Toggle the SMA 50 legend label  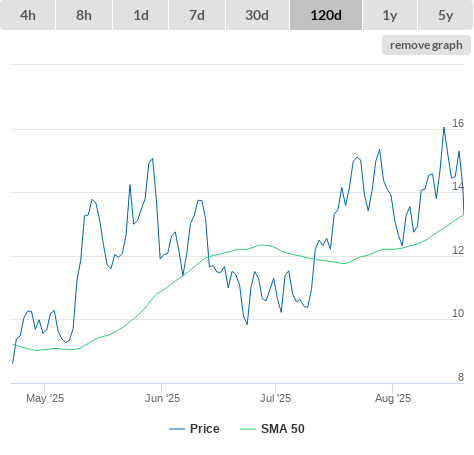click(283, 429)
